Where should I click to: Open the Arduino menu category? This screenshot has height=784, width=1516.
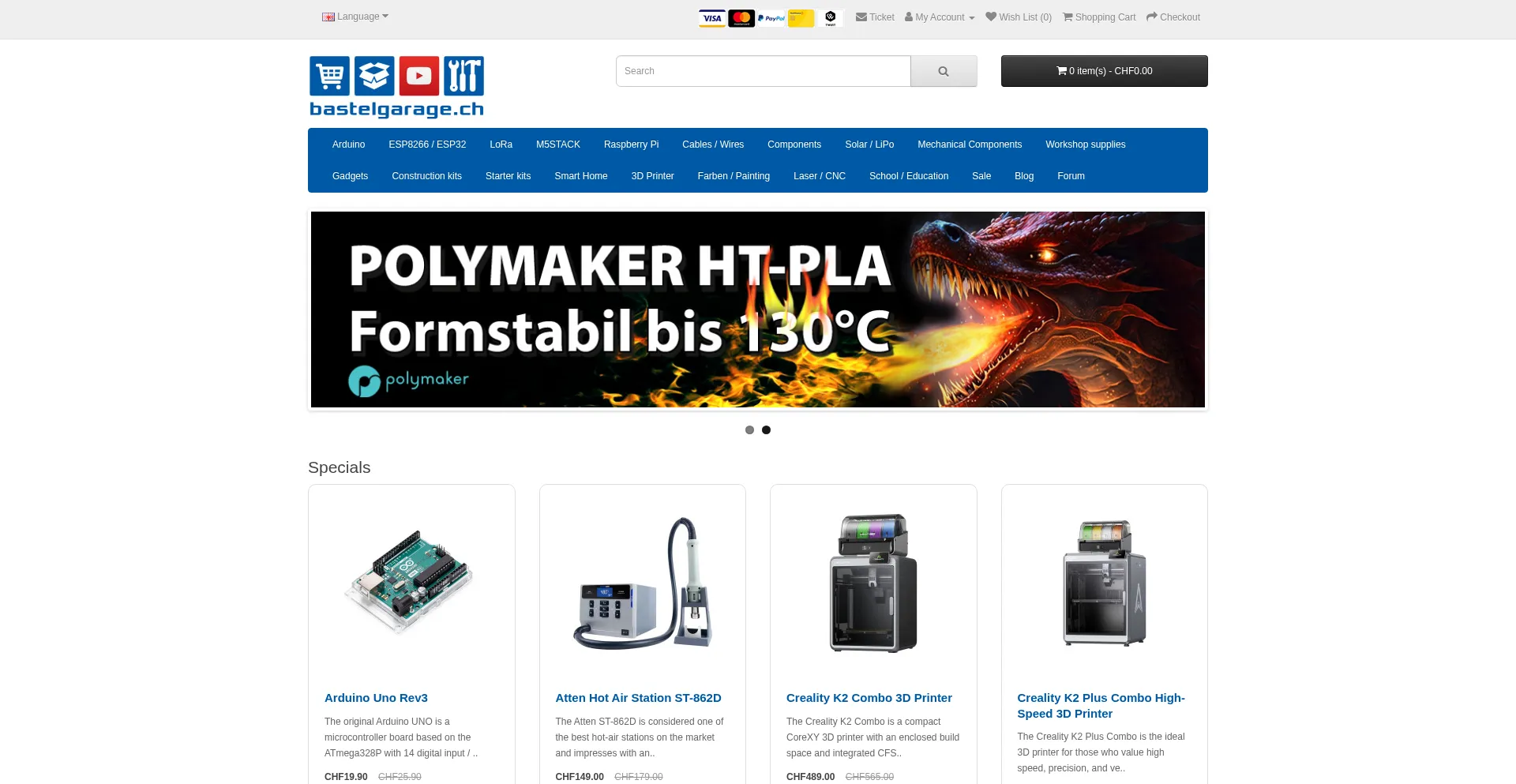pos(348,144)
